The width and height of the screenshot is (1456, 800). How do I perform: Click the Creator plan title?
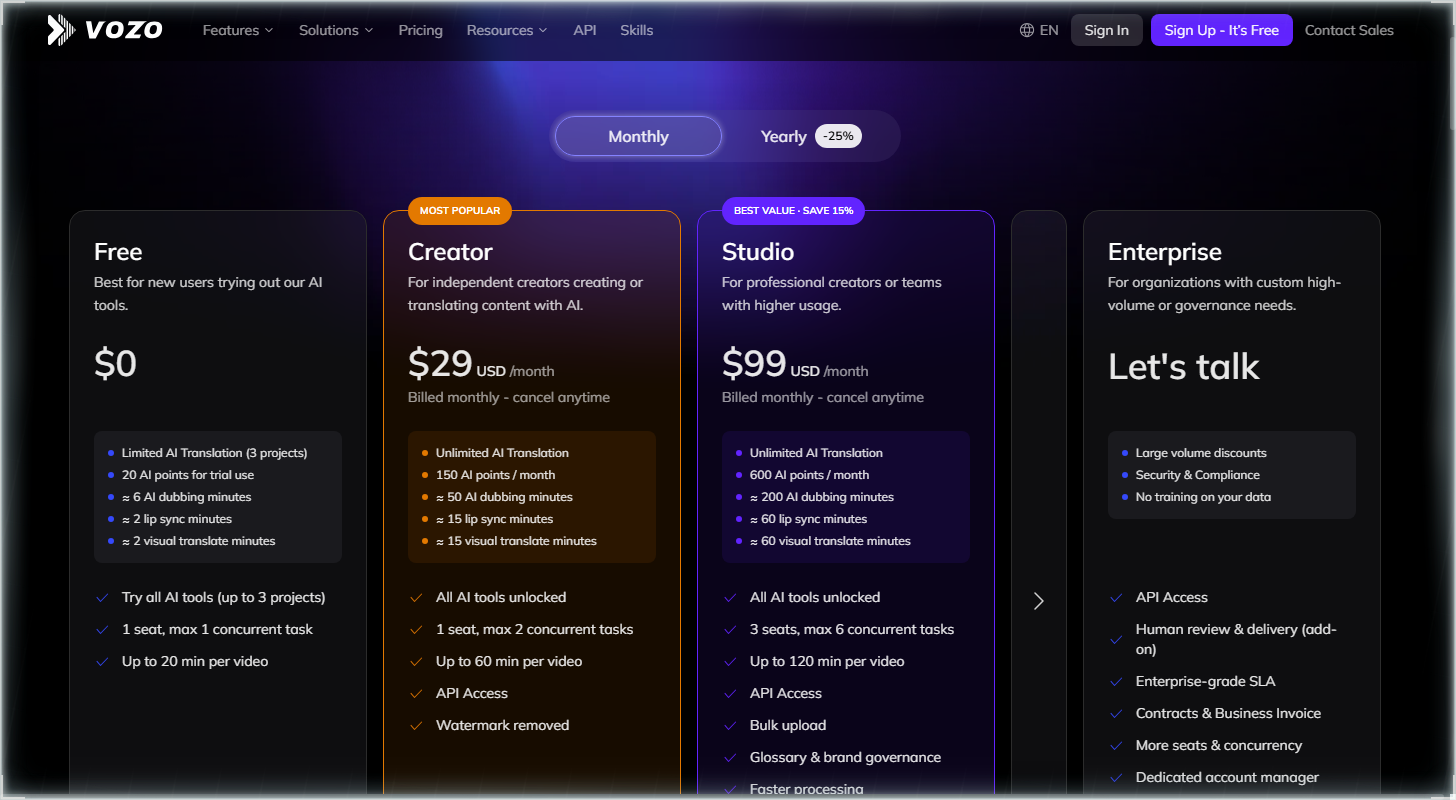pos(451,252)
